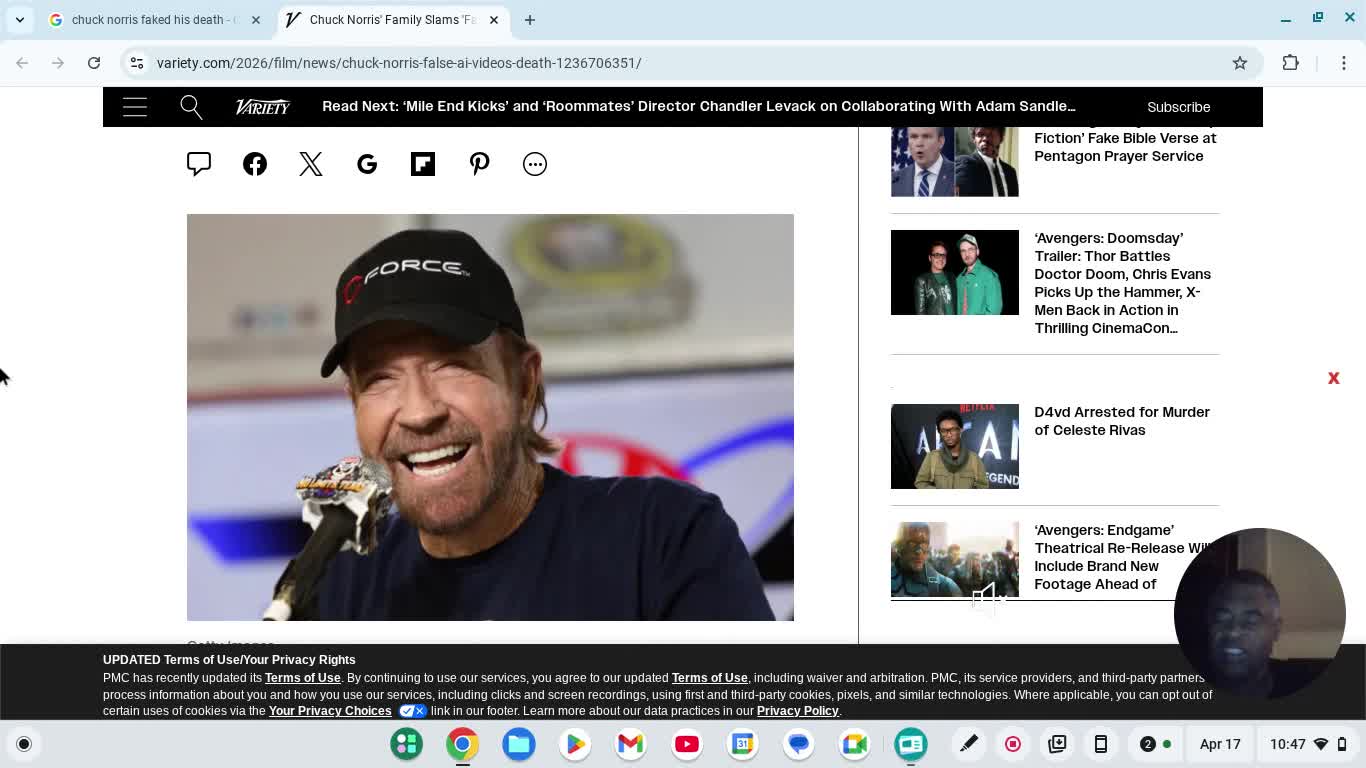Share the article on X
1366x768 pixels.
tap(310, 163)
